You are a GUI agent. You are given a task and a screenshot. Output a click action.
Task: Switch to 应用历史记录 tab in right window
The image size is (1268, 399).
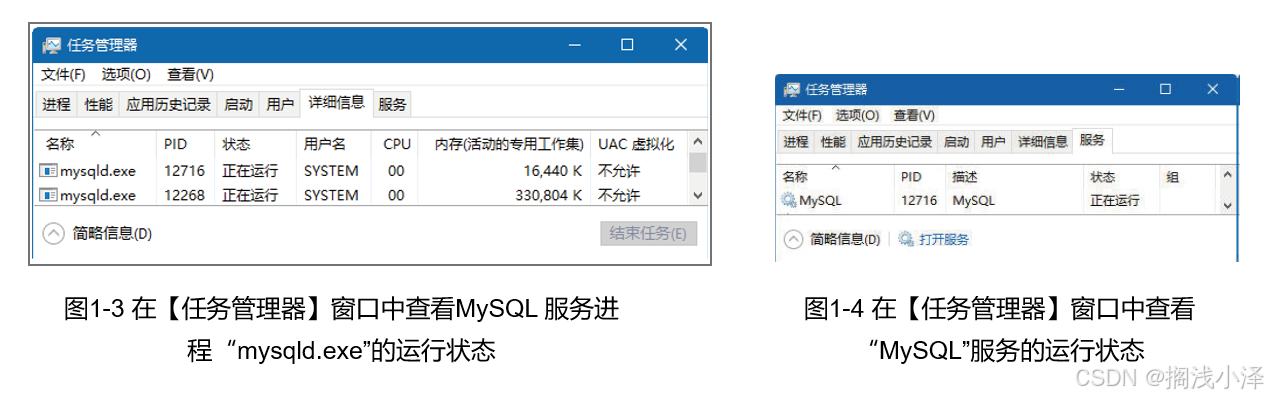895,142
